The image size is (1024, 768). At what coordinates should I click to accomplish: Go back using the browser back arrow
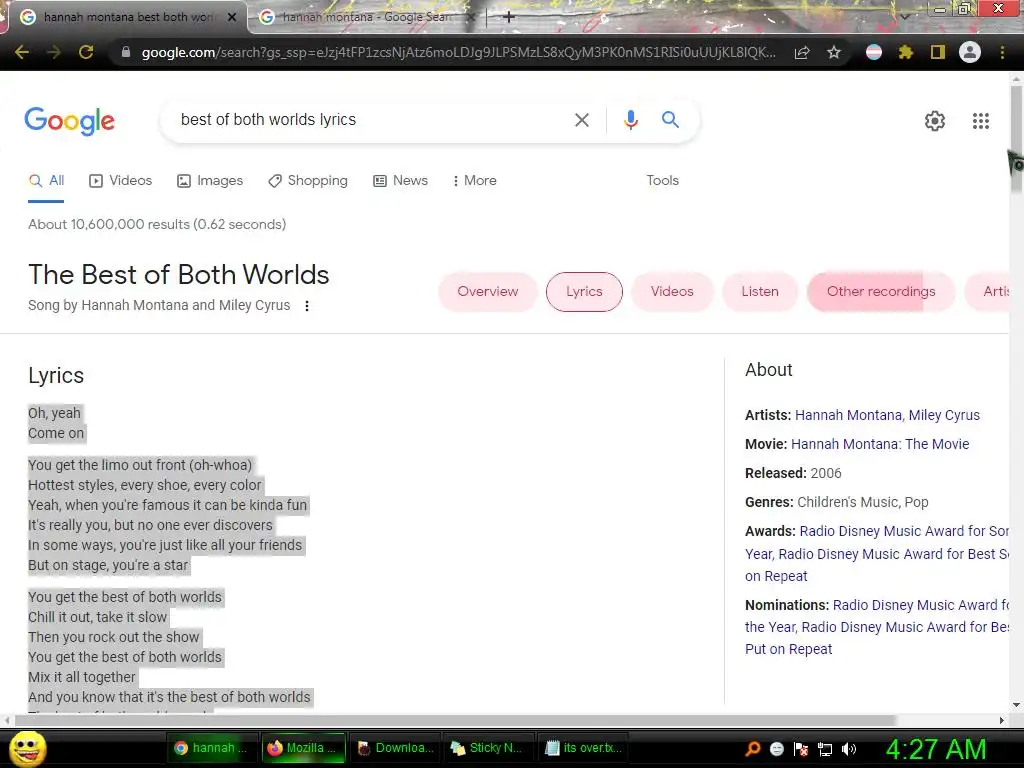(22, 52)
